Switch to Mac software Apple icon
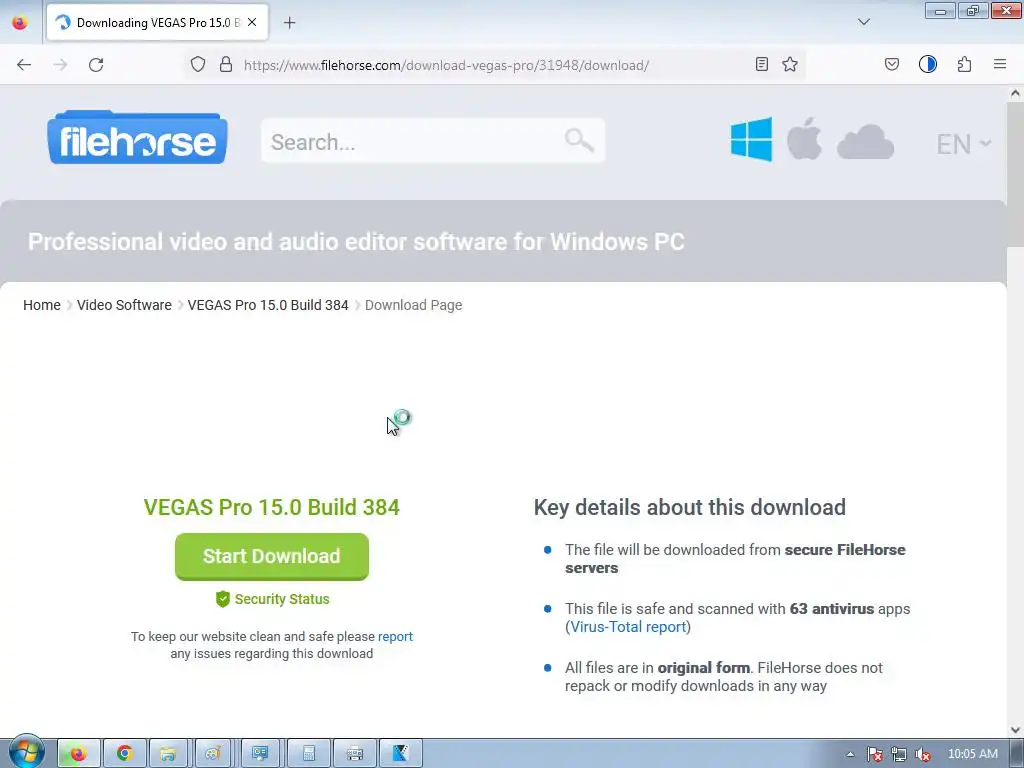 [804, 138]
